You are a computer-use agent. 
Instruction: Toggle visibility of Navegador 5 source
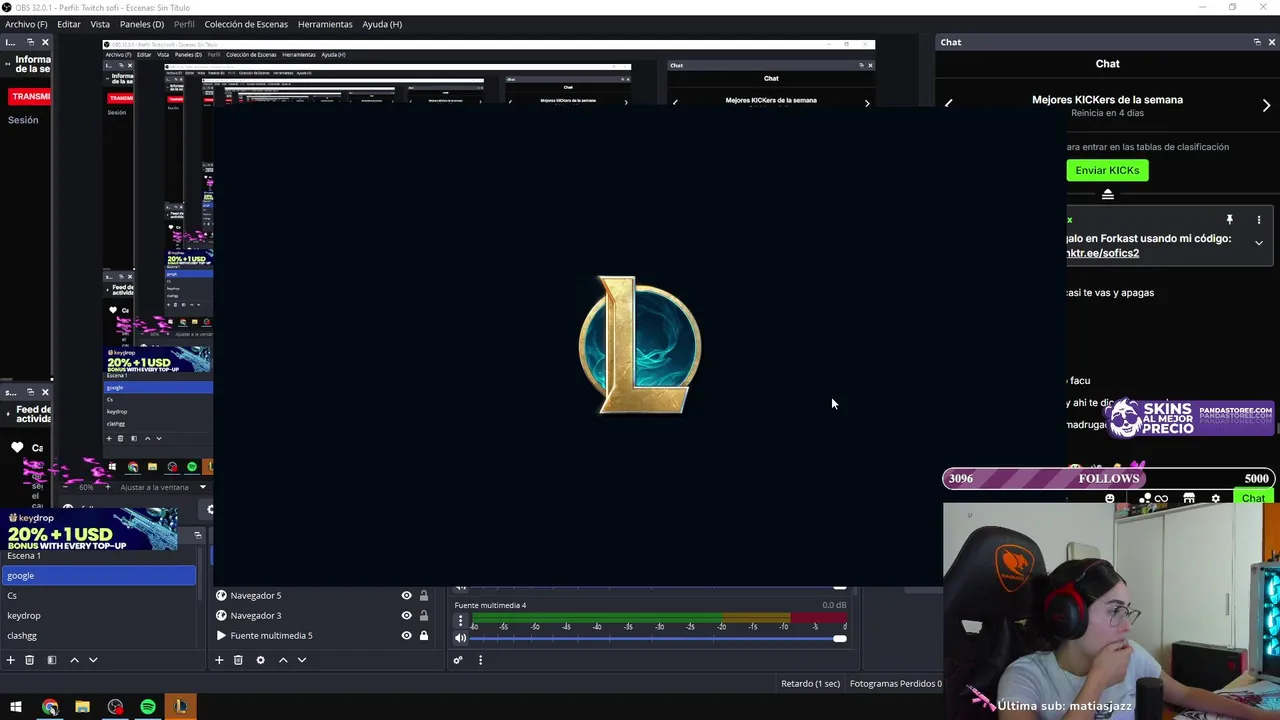point(406,596)
